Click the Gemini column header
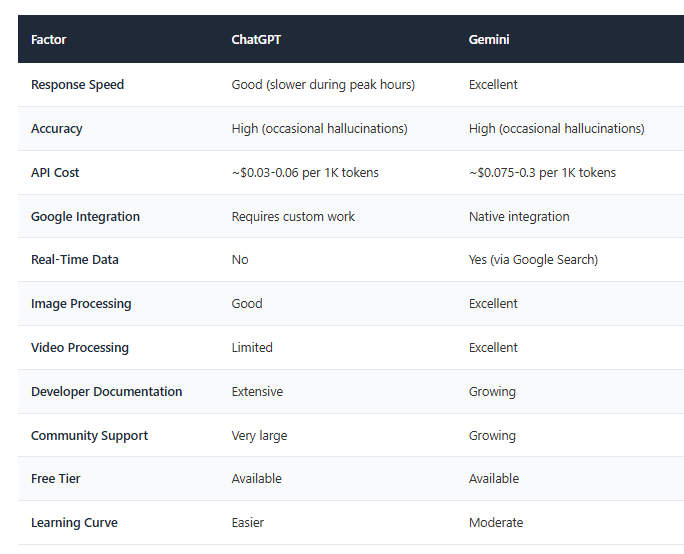 491,40
